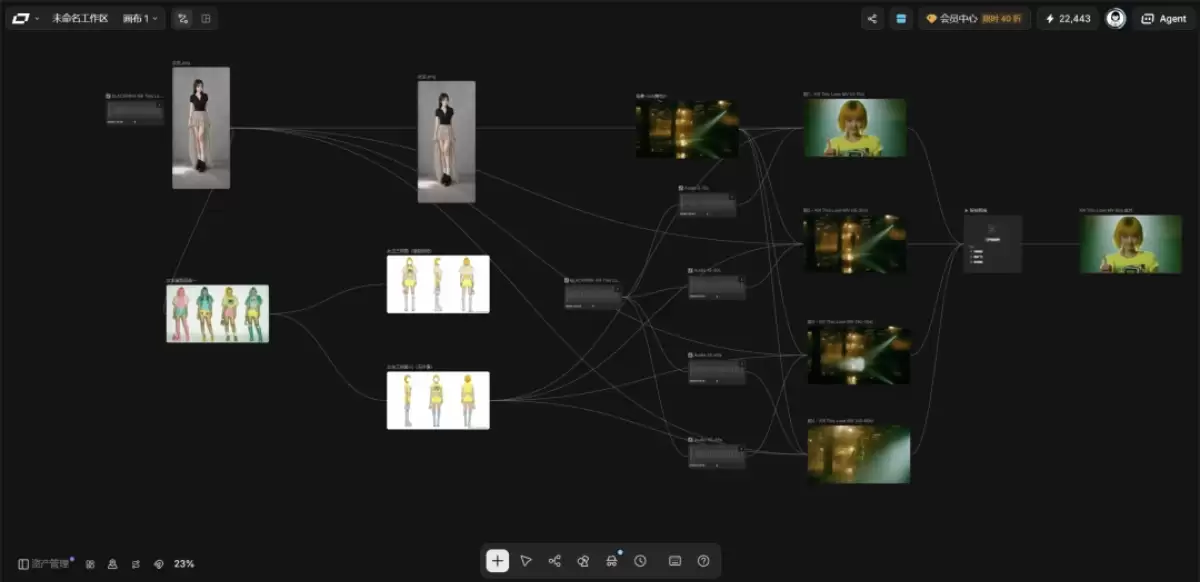
Task: Select the first Audio node
Action: 708,204
